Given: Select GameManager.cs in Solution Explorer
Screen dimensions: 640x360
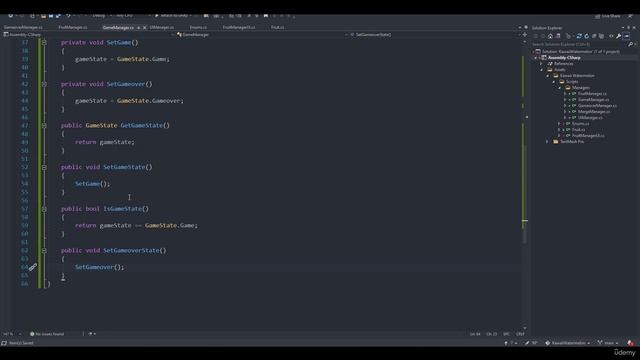Looking at the screenshot, I should pos(593,100).
